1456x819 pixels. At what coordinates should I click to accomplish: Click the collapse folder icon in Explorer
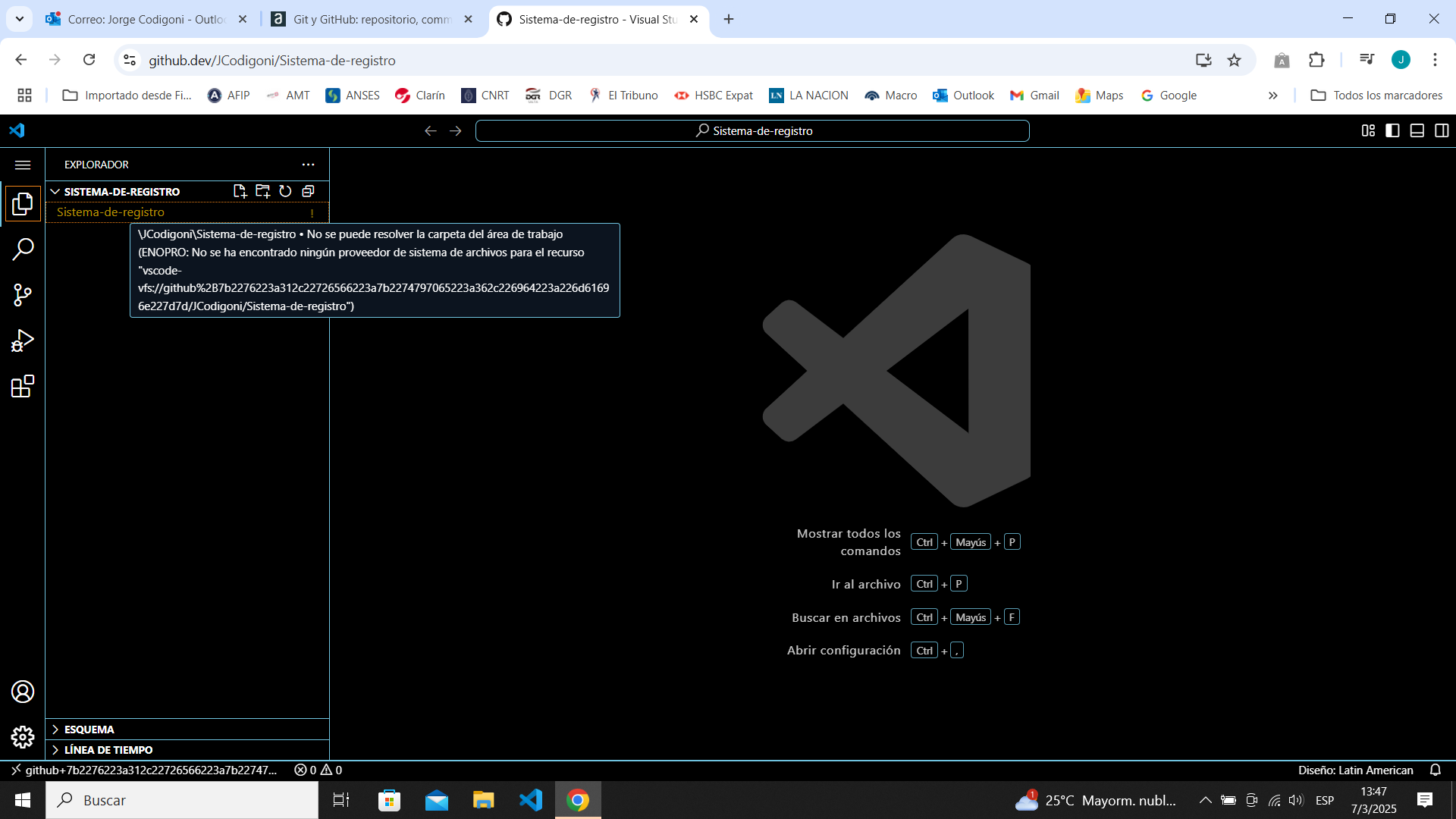[308, 191]
